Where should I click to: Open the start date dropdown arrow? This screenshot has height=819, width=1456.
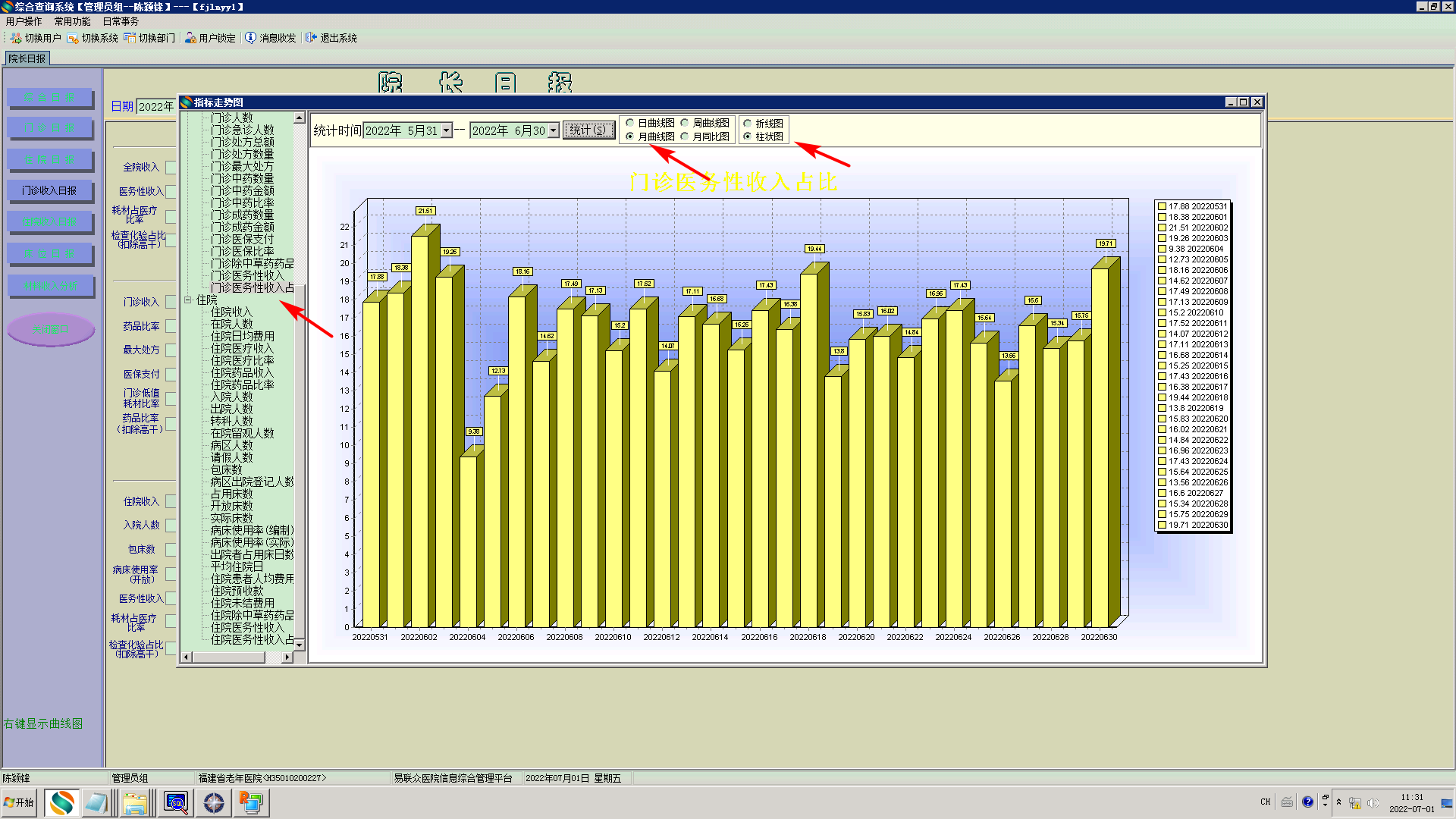click(447, 130)
